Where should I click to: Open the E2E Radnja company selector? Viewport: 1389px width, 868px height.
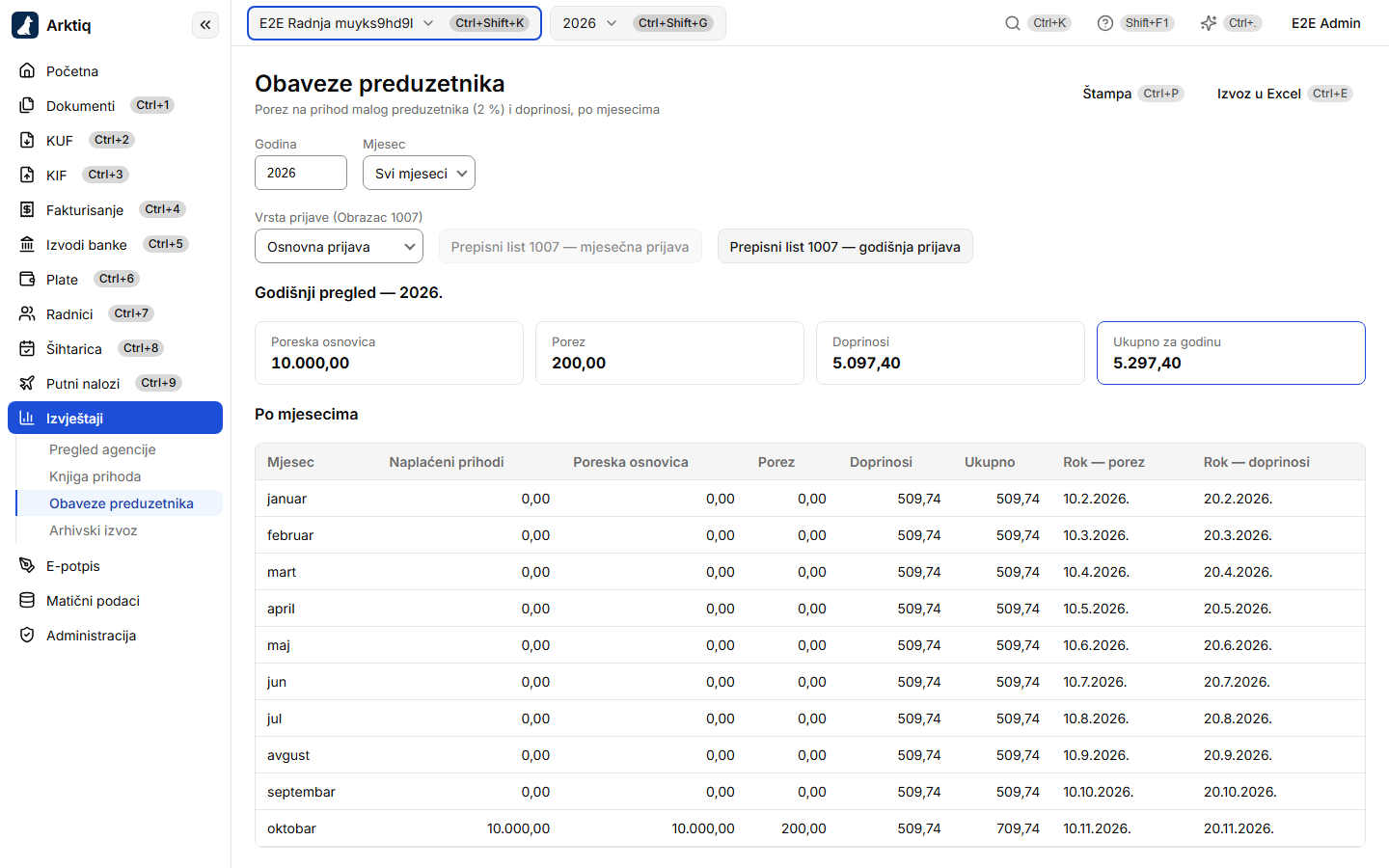pos(394,23)
